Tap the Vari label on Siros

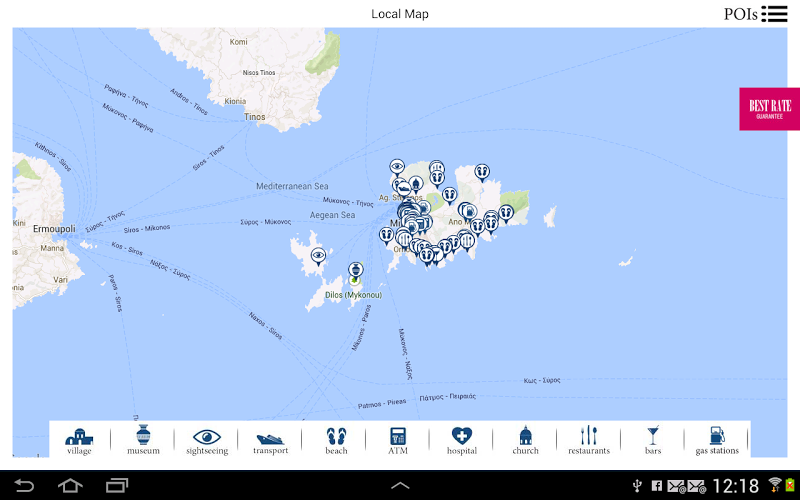(60, 280)
